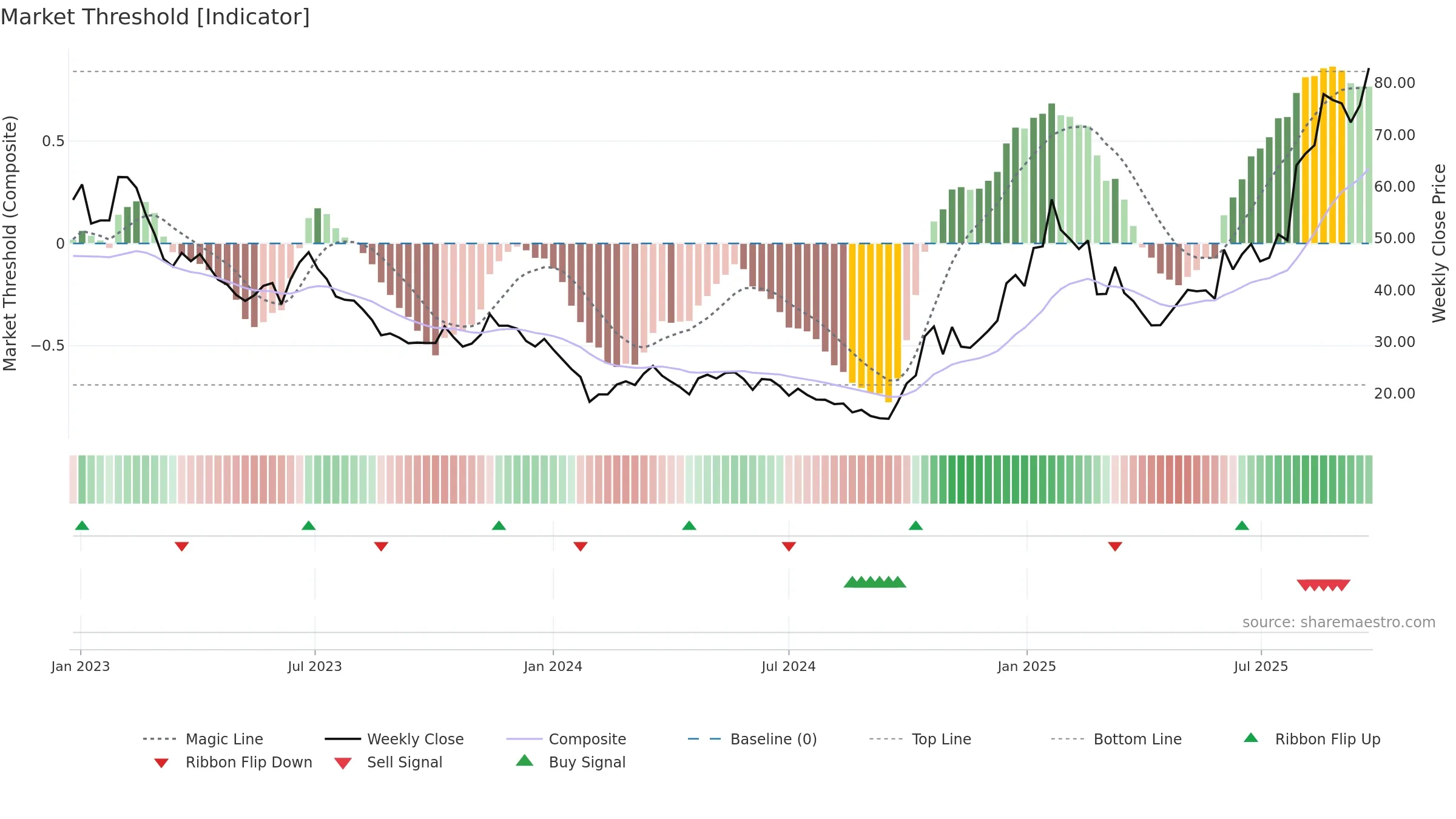This screenshot has width=1456, height=819.
Task: Select the Ribbon Flip Down triangle in March 2025
Action: [x=1115, y=547]
